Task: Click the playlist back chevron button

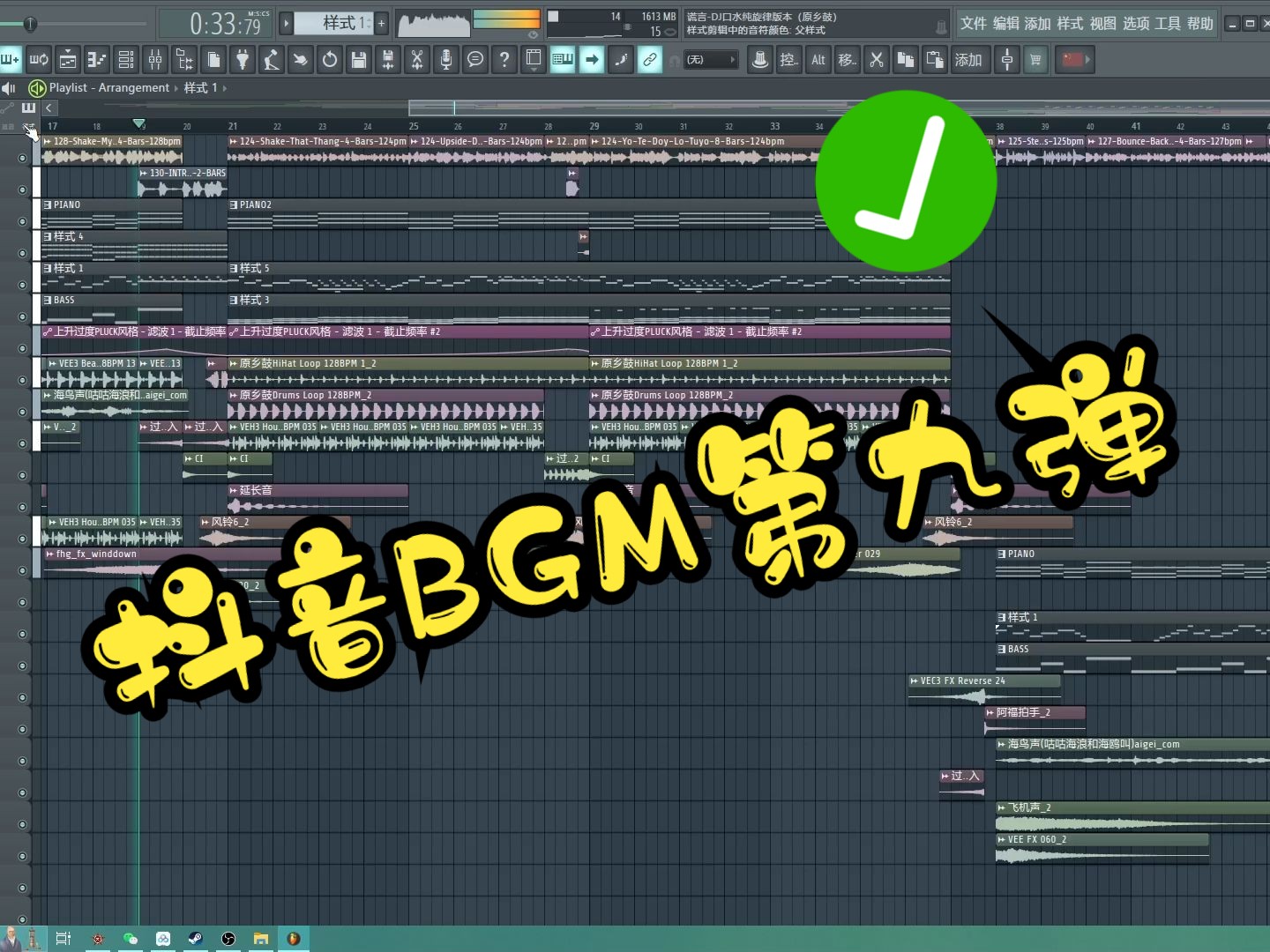Action: 49,108
